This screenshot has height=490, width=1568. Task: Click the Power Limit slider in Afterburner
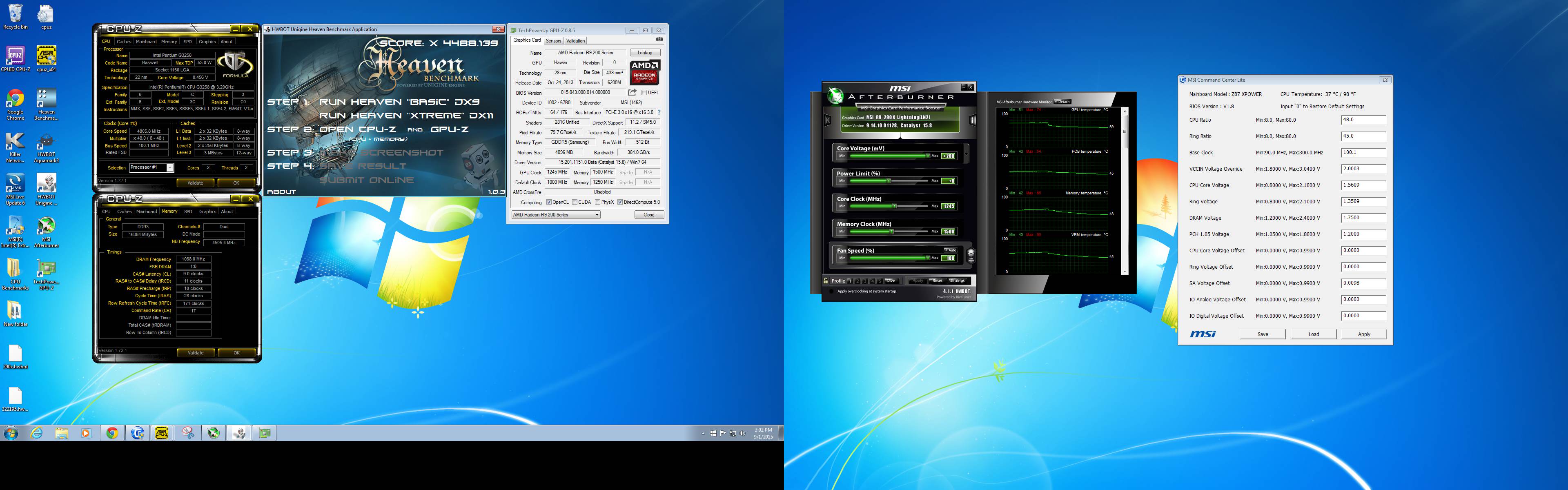point(889,181)
